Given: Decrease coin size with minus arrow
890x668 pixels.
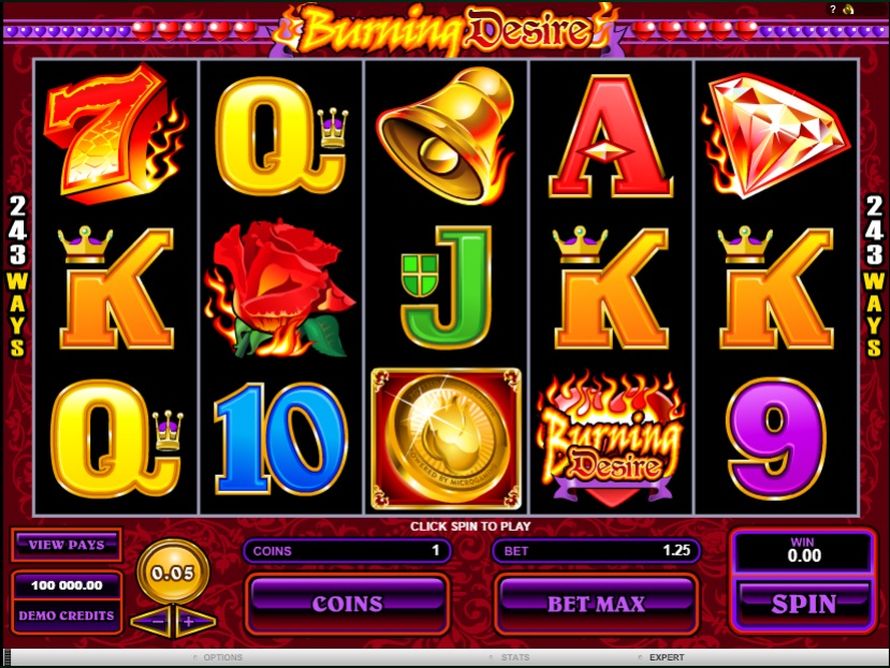Looking at the screenshot, I should tap(154, 621).
